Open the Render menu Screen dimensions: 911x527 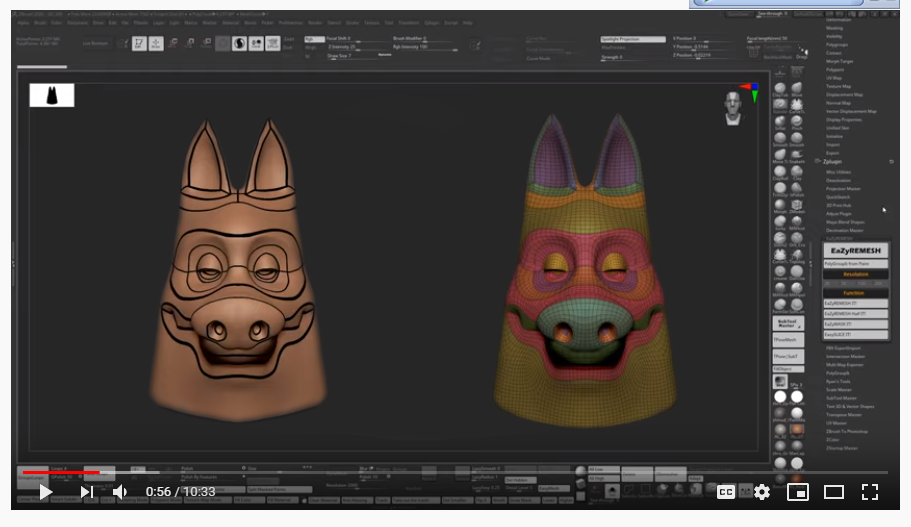315,23
